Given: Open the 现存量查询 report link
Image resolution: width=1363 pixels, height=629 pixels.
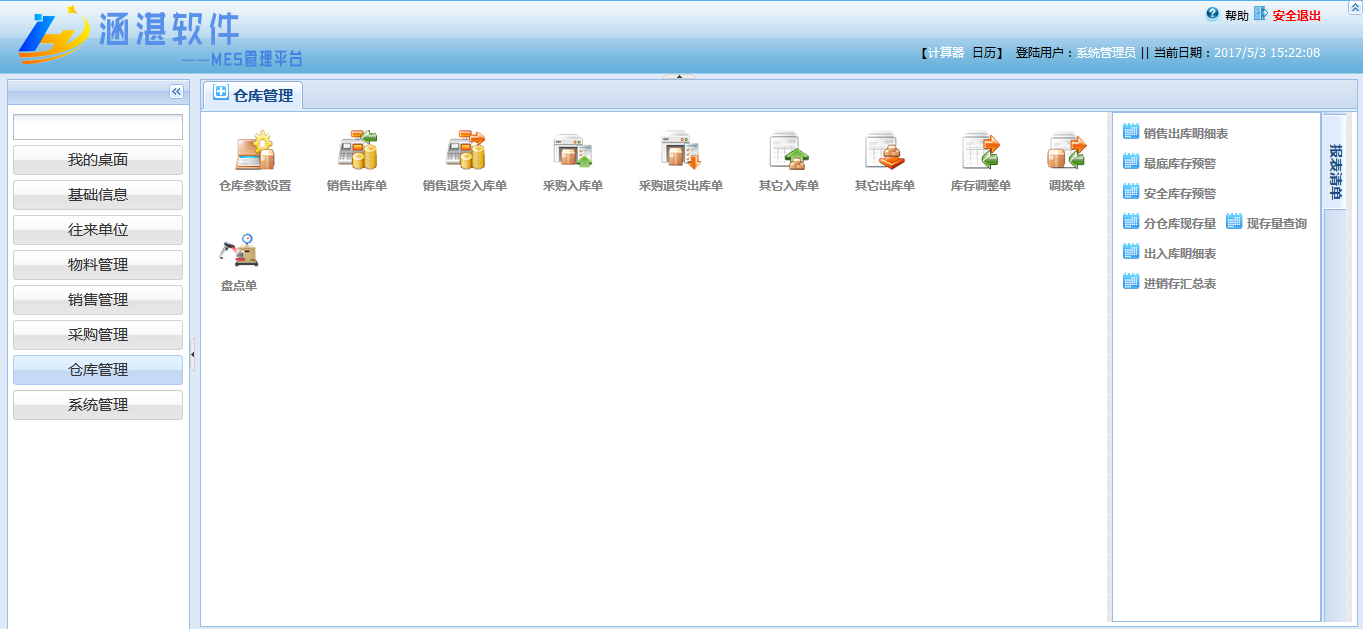Looking at the screenshot, I should (x=1276, y=223).
